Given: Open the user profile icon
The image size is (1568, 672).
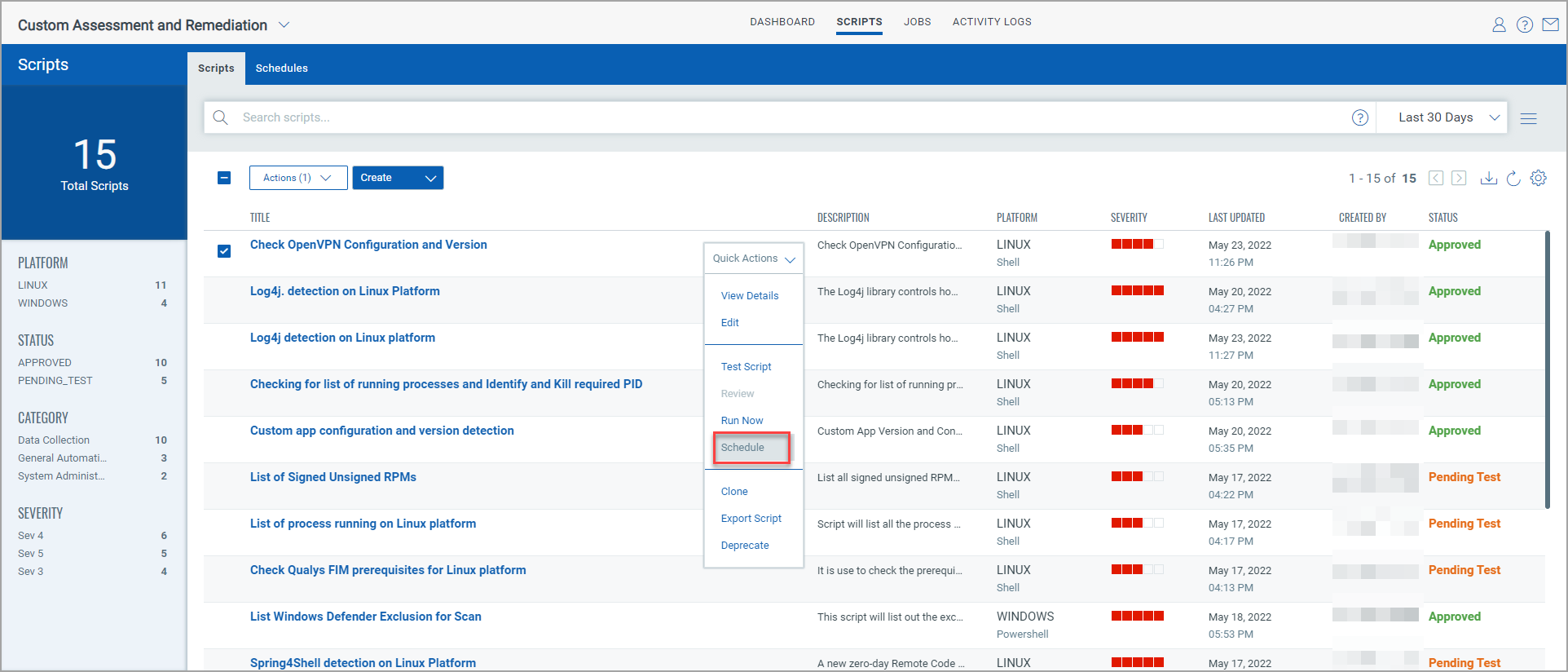Looking at the screenshot, I should 1499,24.
